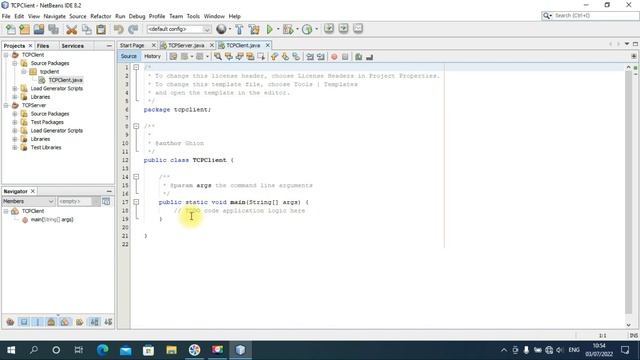Switch to the Services panel tab
Viewport: 640px width, 360px height.
73,46
